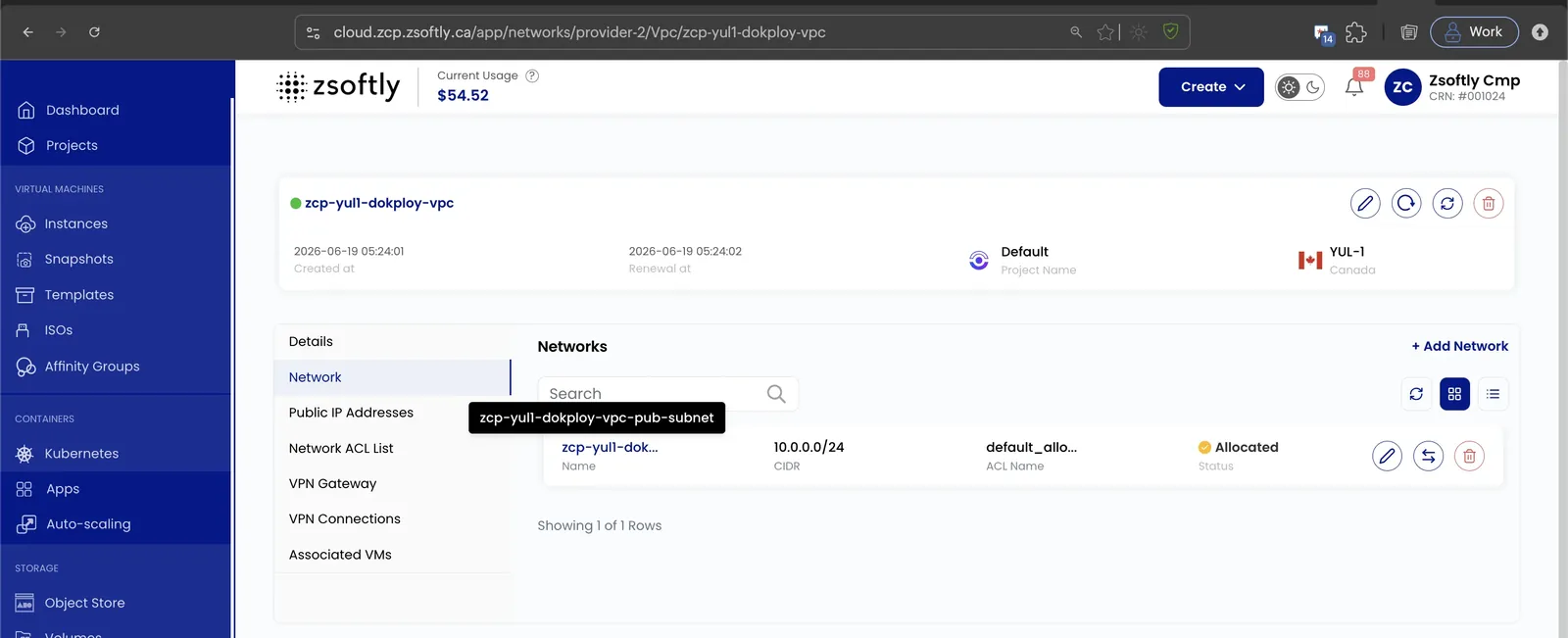Bookmark this page with star icon

click(x=1105, y=32)
